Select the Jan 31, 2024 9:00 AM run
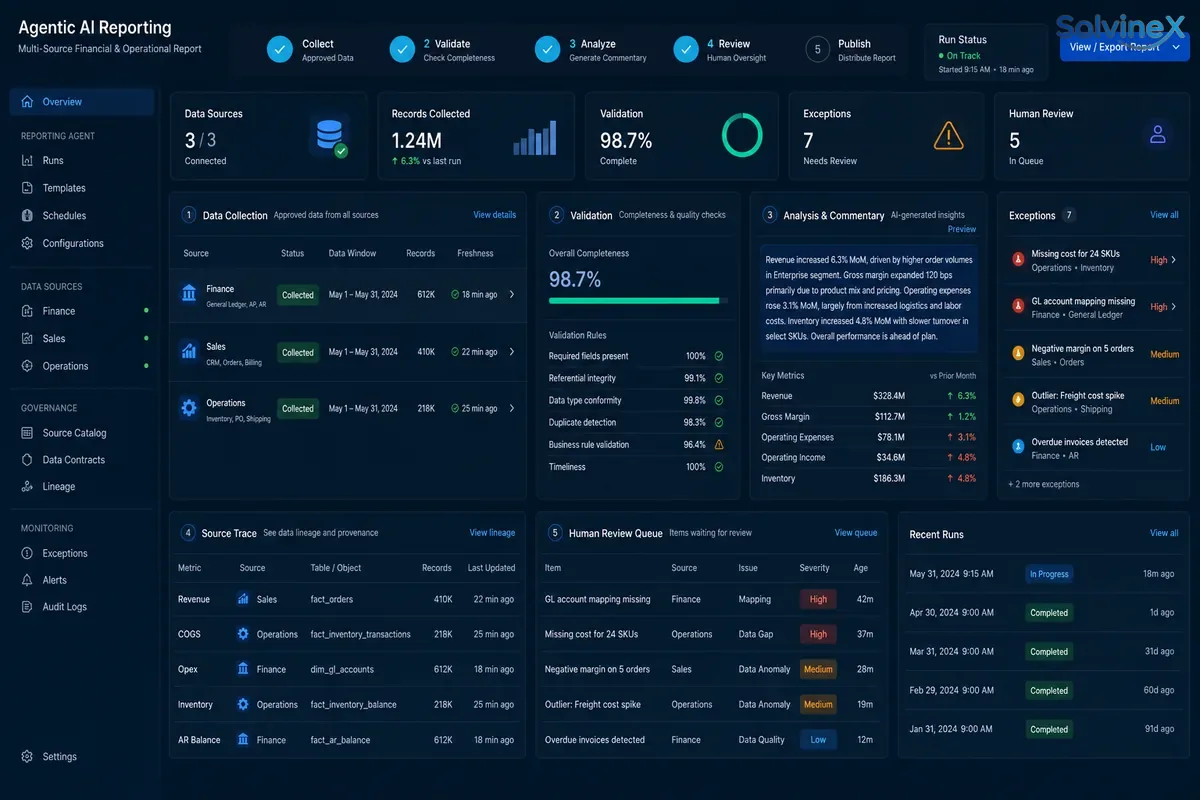Image resolution: width=1200 pixels, height=800 pixels. pyautogui.click(x=1042, y=729)
